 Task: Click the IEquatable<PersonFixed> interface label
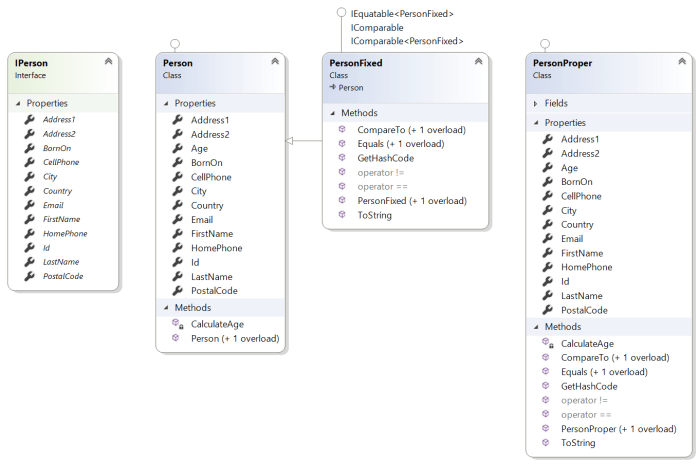[402, 14]
